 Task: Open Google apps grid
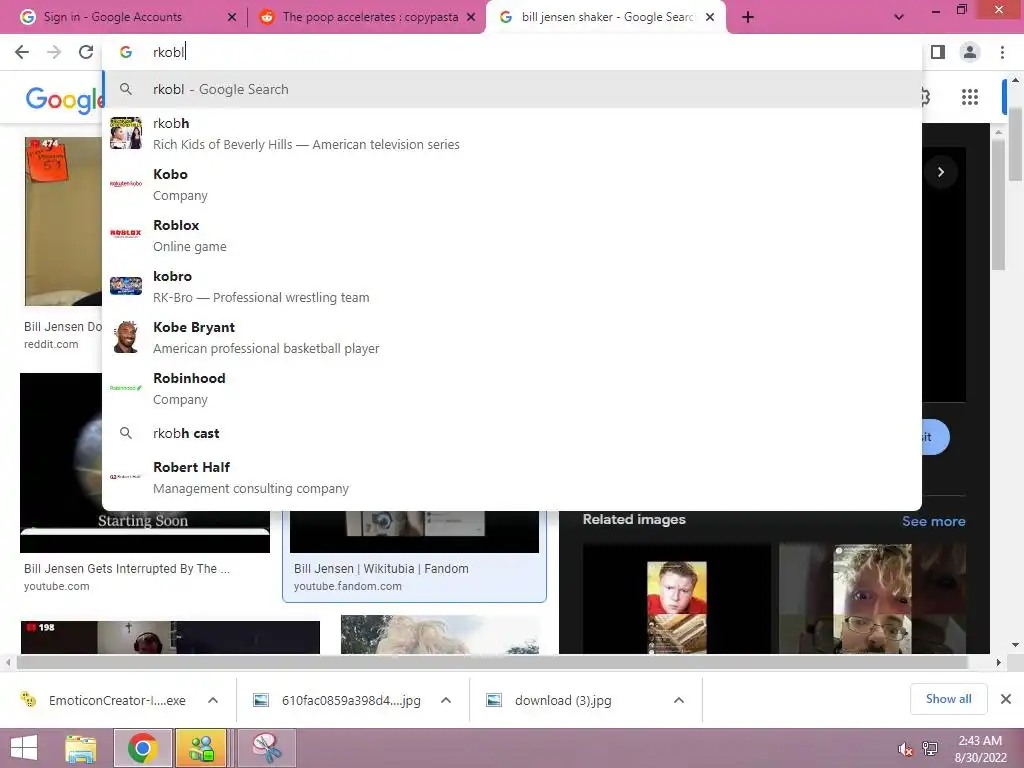pos(970,97)
